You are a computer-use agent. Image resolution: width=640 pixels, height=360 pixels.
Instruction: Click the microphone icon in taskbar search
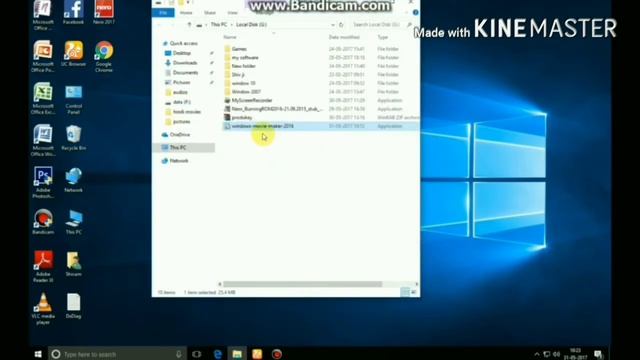pos(178,354)
